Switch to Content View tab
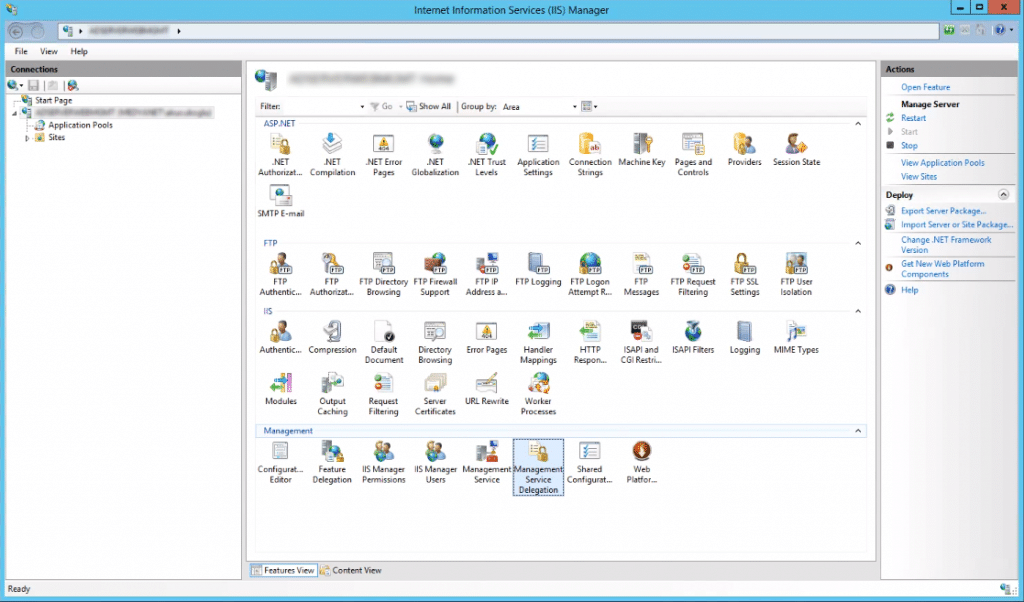The image size is (1024, 602). tap(351, 570)
